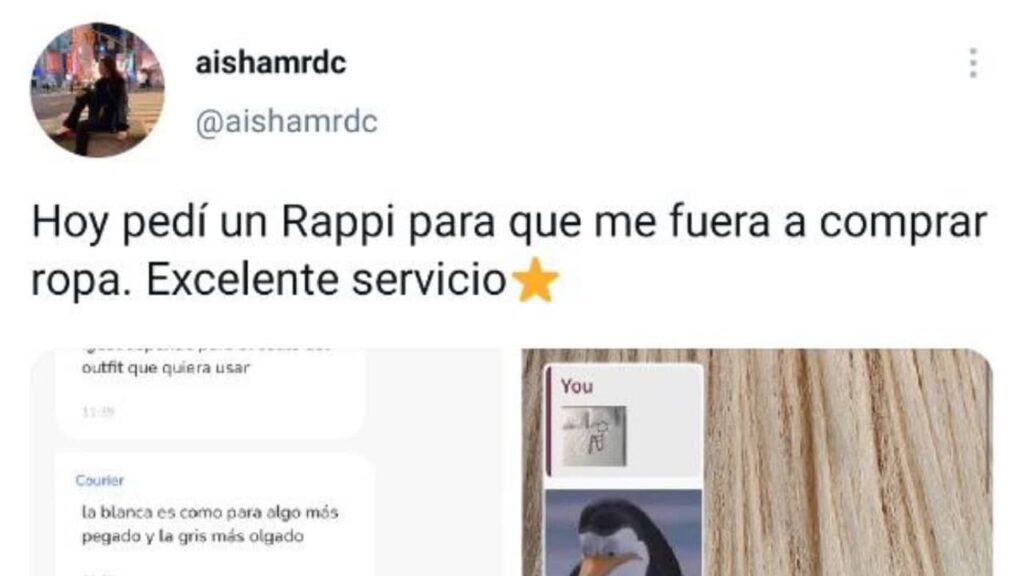This screenshot has height=576, width=1024.
Task: Click the 'Hoy pedí un' tweet opening words
Action: click(150, 223)
